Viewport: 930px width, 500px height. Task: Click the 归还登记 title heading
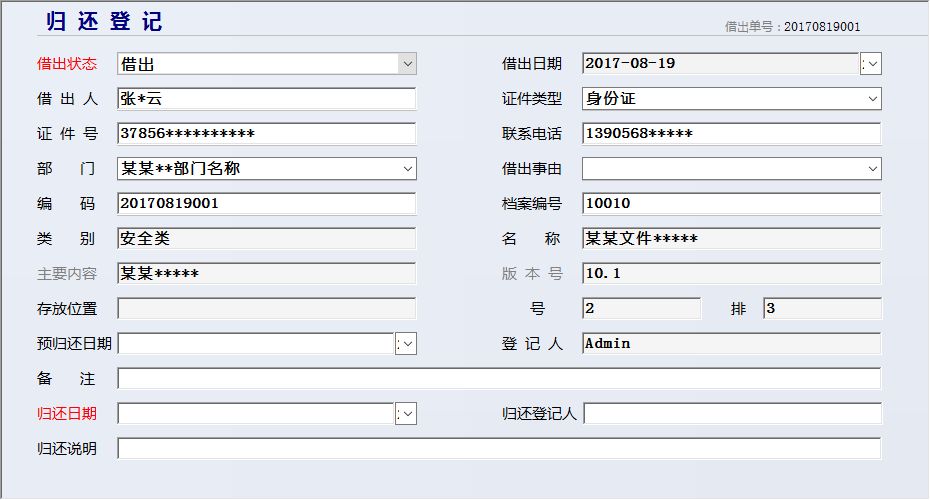104,21
